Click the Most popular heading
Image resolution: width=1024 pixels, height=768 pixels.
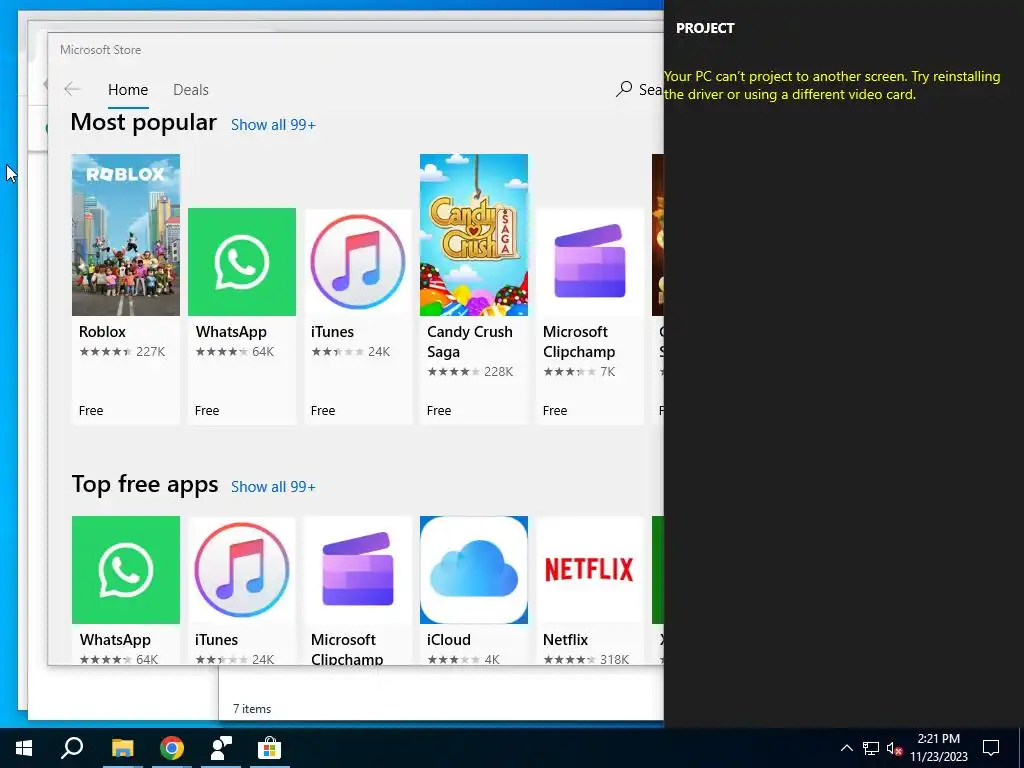(x=144, y=123)
